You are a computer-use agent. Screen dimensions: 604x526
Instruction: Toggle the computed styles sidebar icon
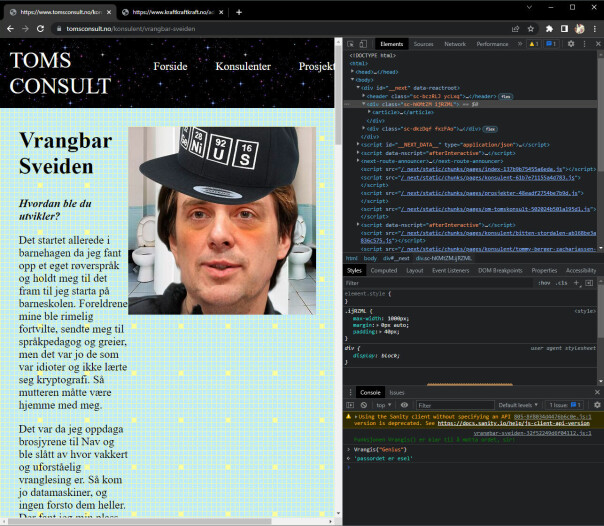(589, 283)
